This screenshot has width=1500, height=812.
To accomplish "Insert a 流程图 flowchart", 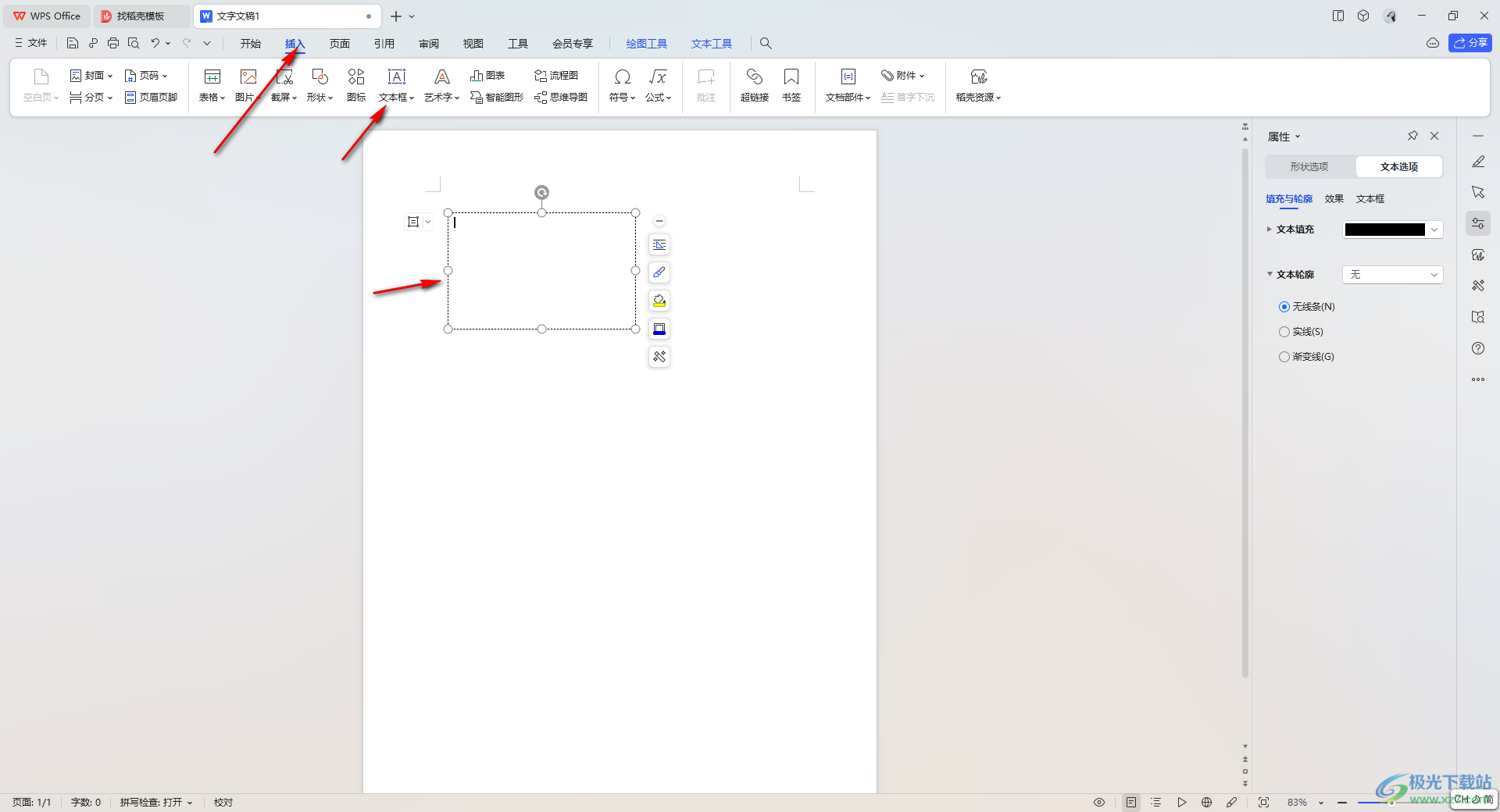I will pyautogui.click(x=556, y=76).
